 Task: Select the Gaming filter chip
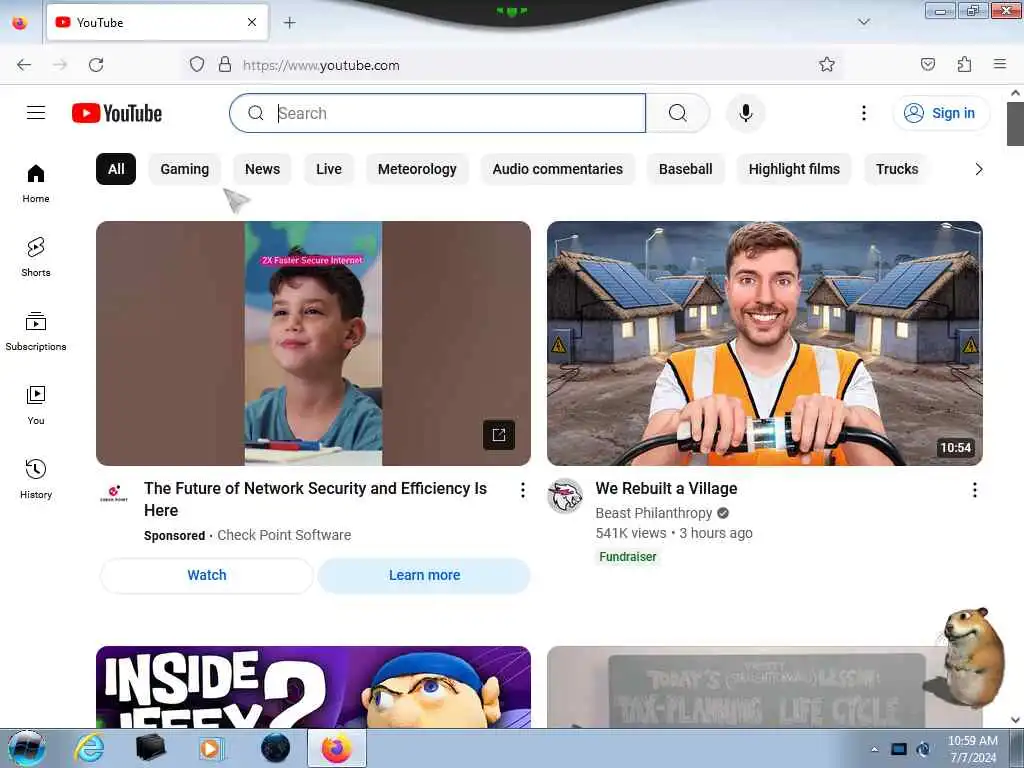tap(185, 169)
